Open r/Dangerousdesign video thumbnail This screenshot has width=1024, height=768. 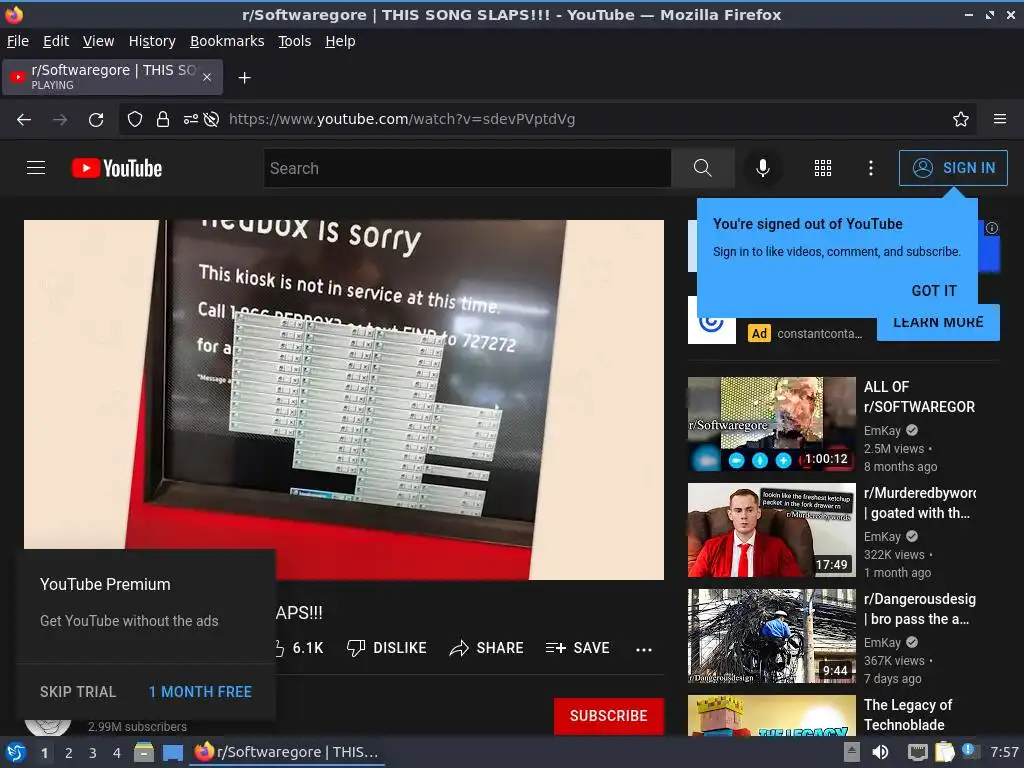point(771,636)
